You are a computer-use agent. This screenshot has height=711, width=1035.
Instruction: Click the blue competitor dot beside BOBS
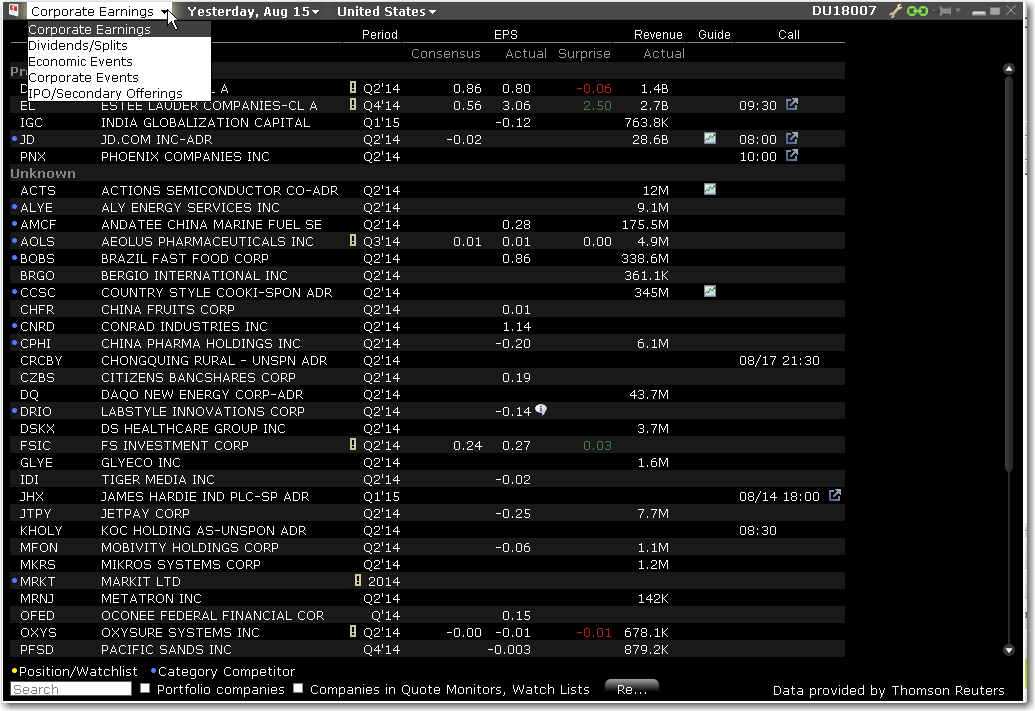(15, 257)
